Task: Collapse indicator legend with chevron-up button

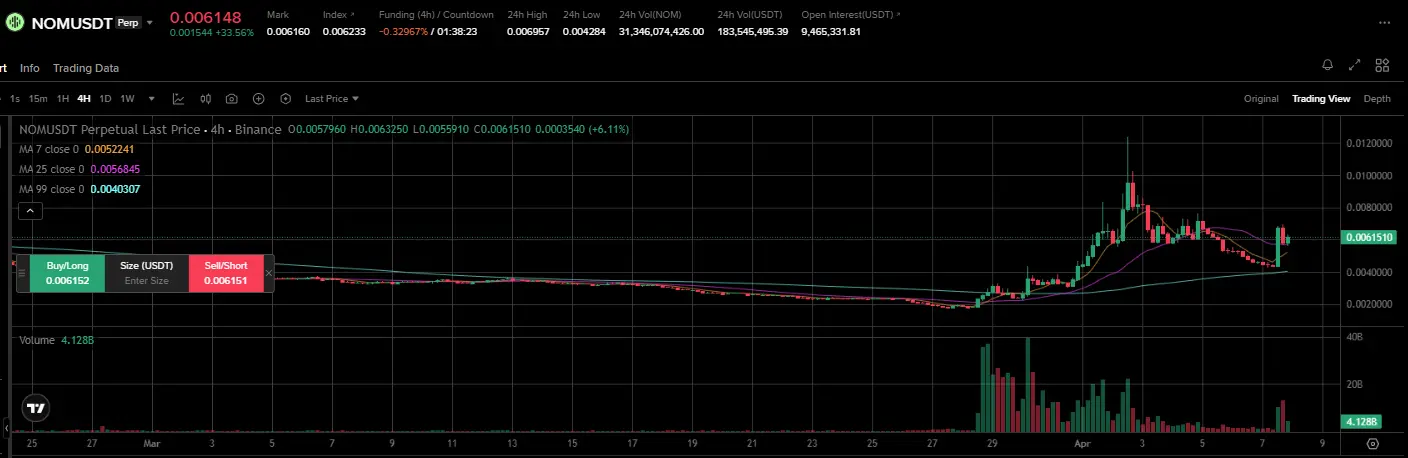Action: [30, 210]
